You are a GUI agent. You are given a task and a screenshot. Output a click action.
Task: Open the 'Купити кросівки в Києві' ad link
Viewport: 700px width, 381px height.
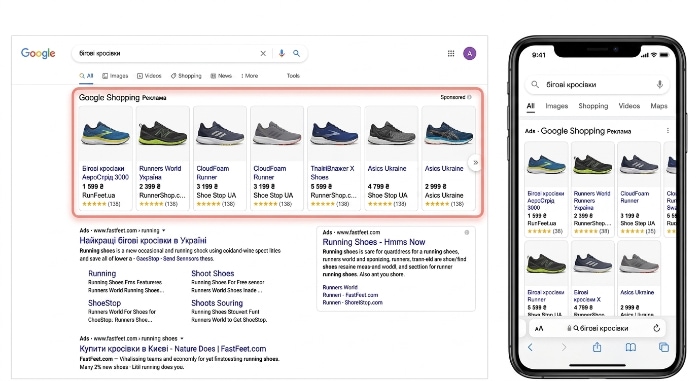173,349
